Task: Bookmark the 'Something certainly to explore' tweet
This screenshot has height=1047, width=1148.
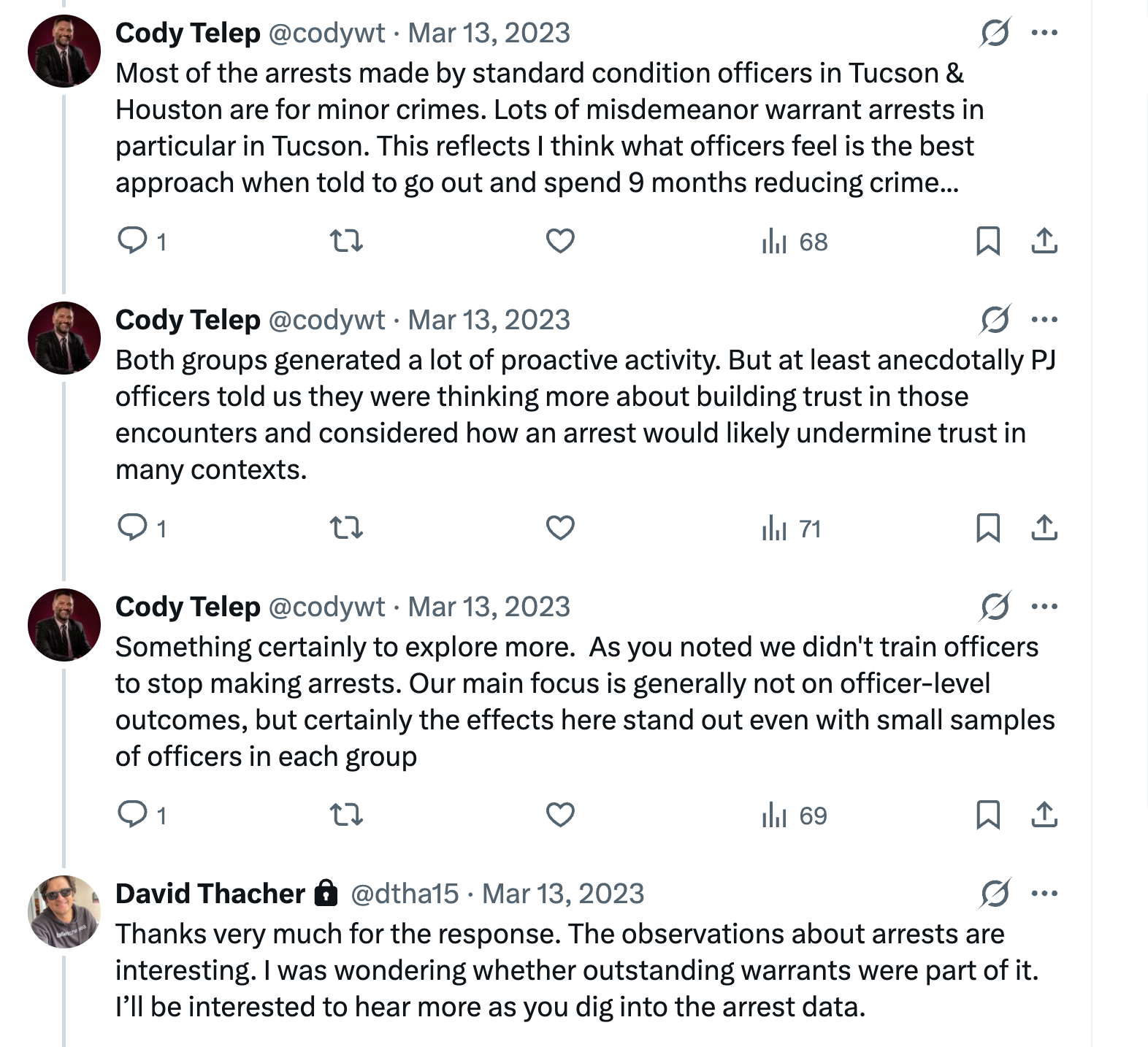Action: 987,814
